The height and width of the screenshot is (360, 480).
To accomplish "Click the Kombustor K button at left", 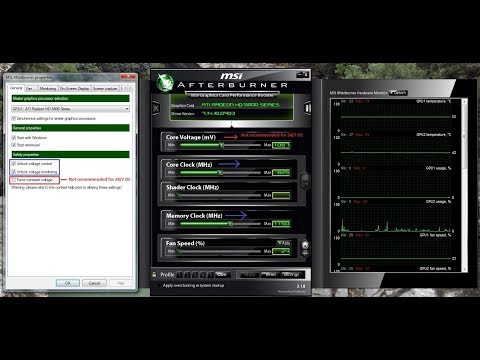I will 156,108.
